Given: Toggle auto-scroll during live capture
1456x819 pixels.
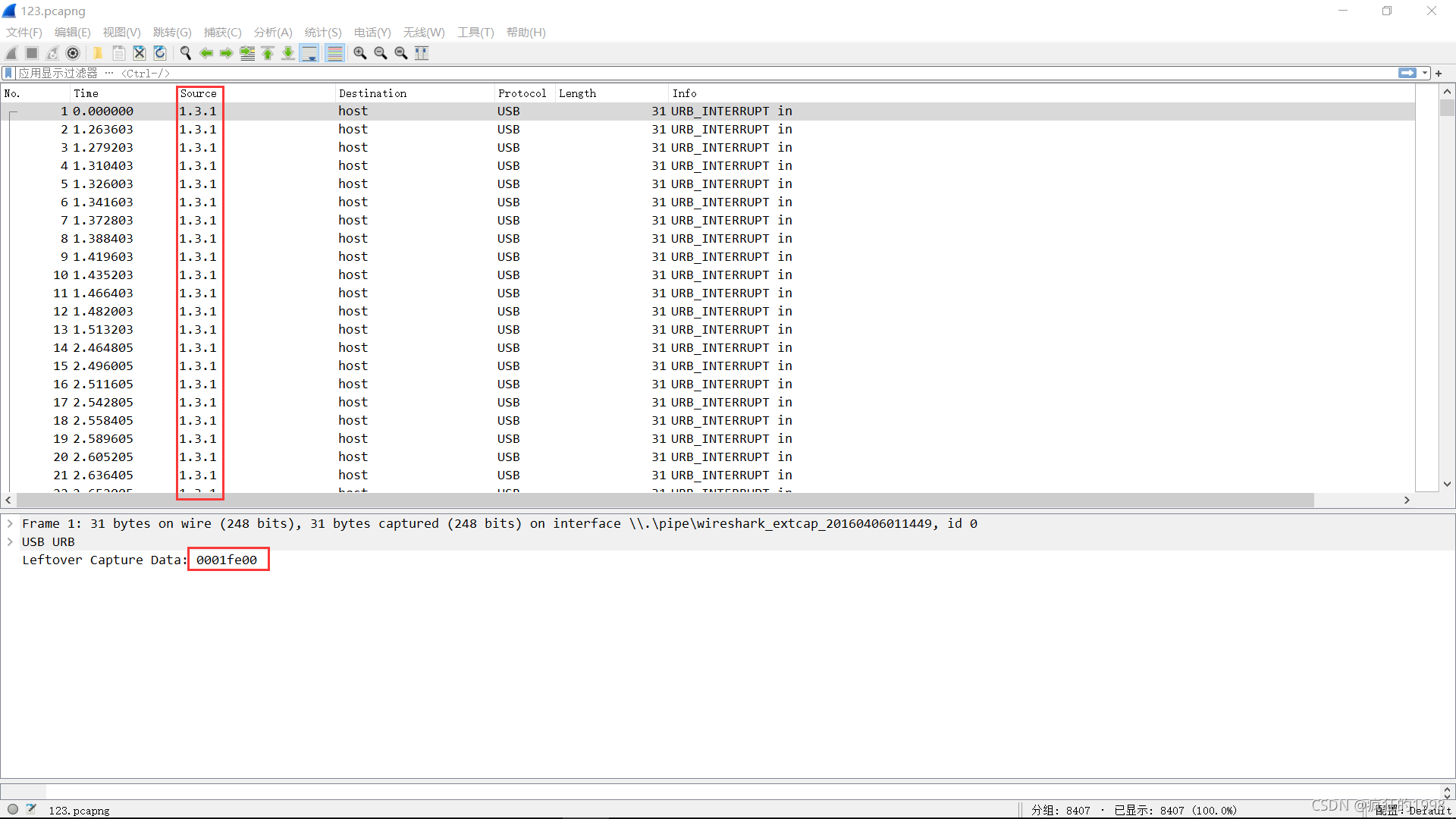Looking at the screenshot, I should coord(309,53).
